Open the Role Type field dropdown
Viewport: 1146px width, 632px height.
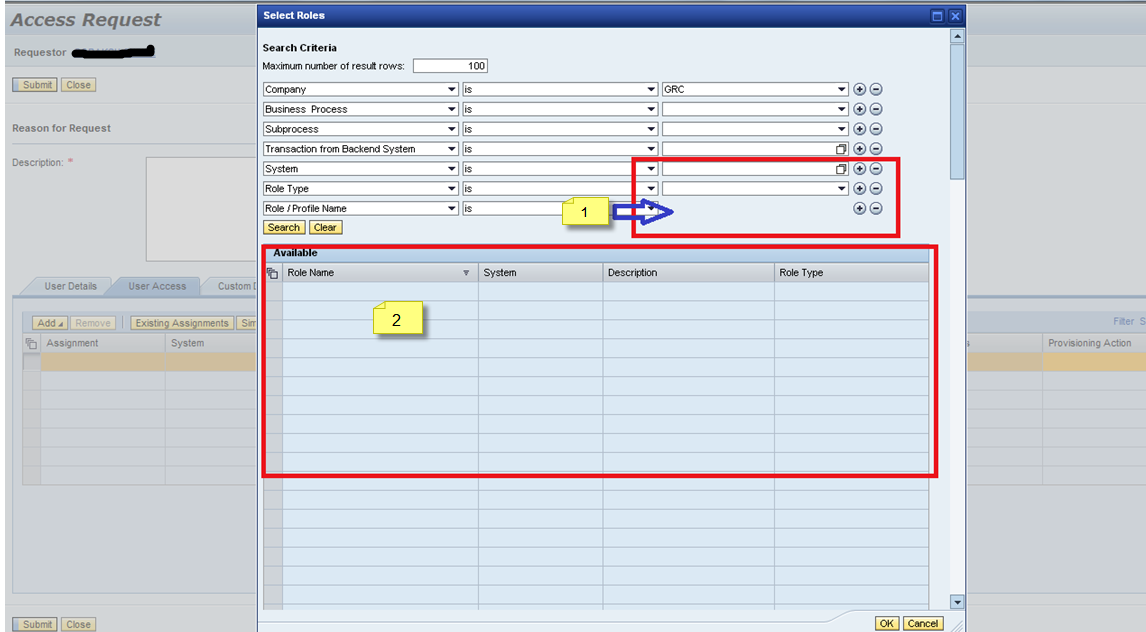click(452, 189)
